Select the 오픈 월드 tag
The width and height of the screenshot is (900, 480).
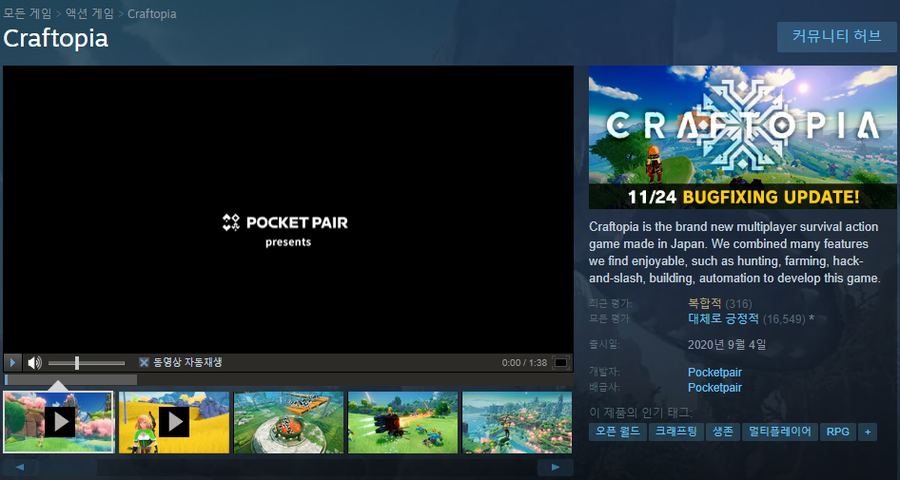point(618,432)
